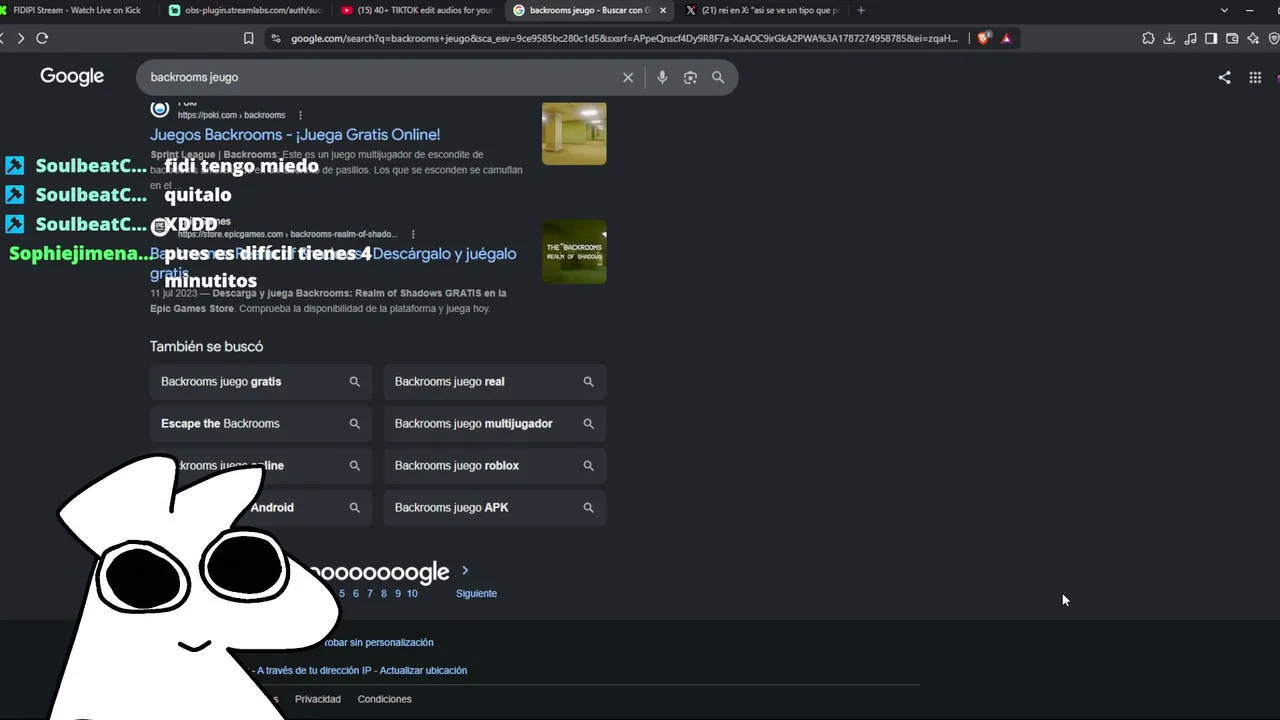Reload the current page
This screenshot has width=1280, height=720.
click(42, 38)
